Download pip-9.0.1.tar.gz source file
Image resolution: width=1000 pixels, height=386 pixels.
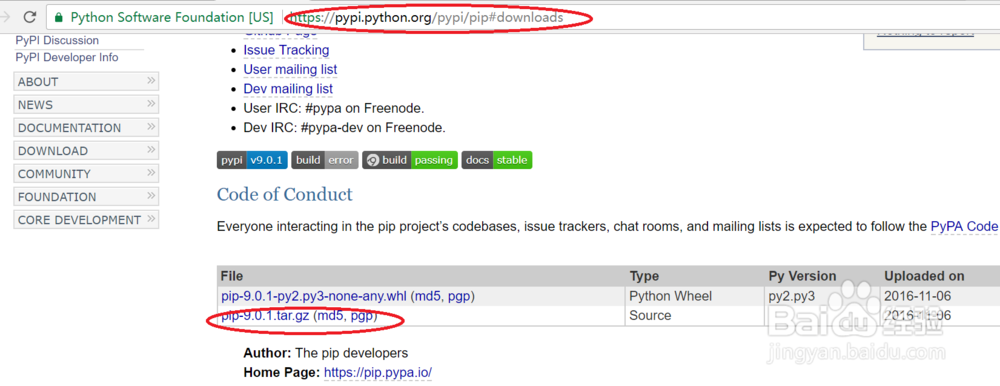[x=265, y=315]
